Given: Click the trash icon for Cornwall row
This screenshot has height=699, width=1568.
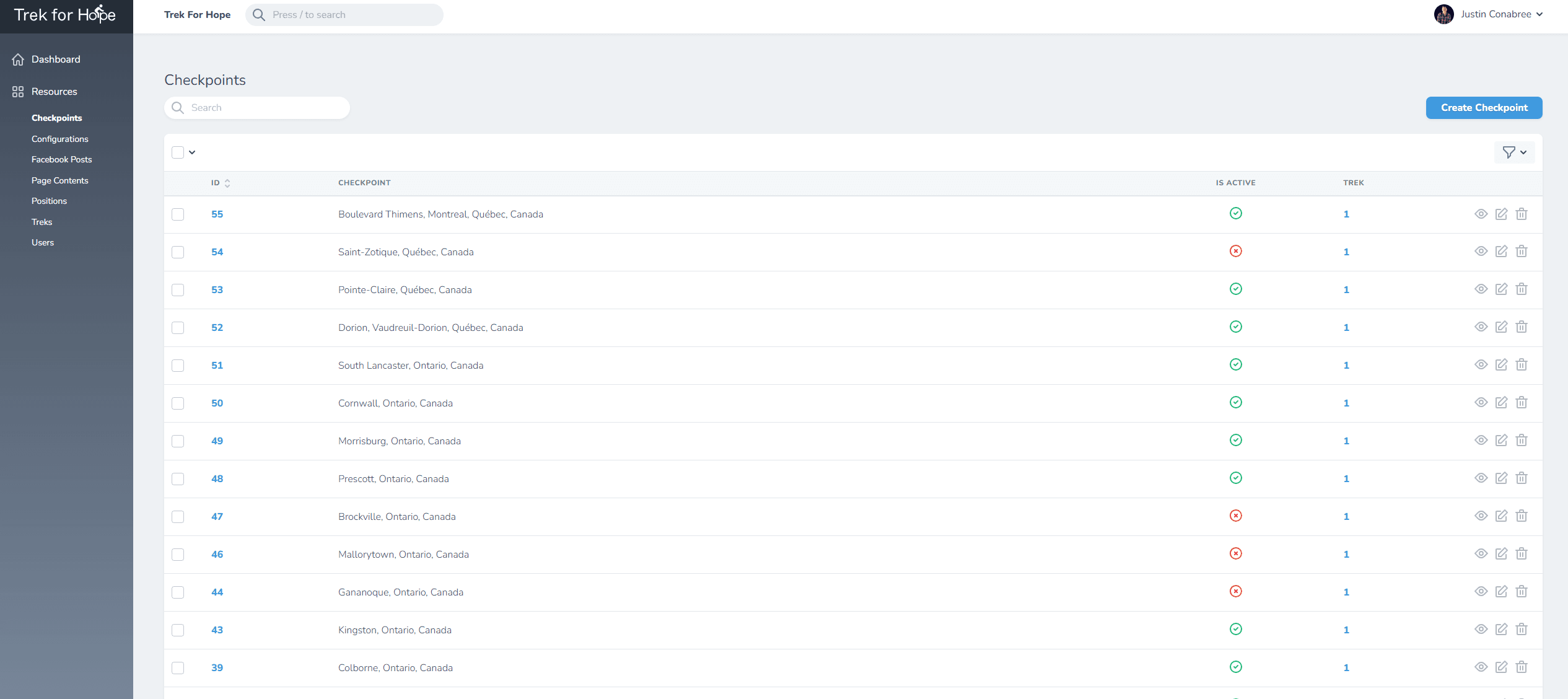Looking at the screenshot, I should pos(1522,403).
